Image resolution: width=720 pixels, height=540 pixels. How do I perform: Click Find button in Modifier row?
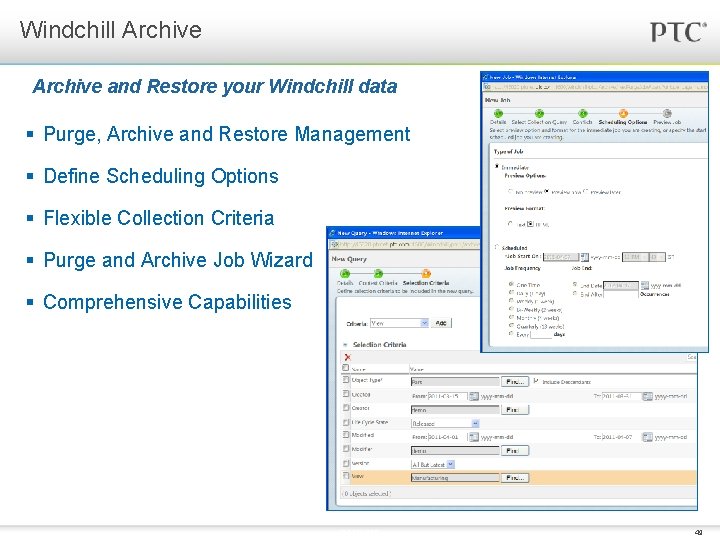(x=515, y=450)
